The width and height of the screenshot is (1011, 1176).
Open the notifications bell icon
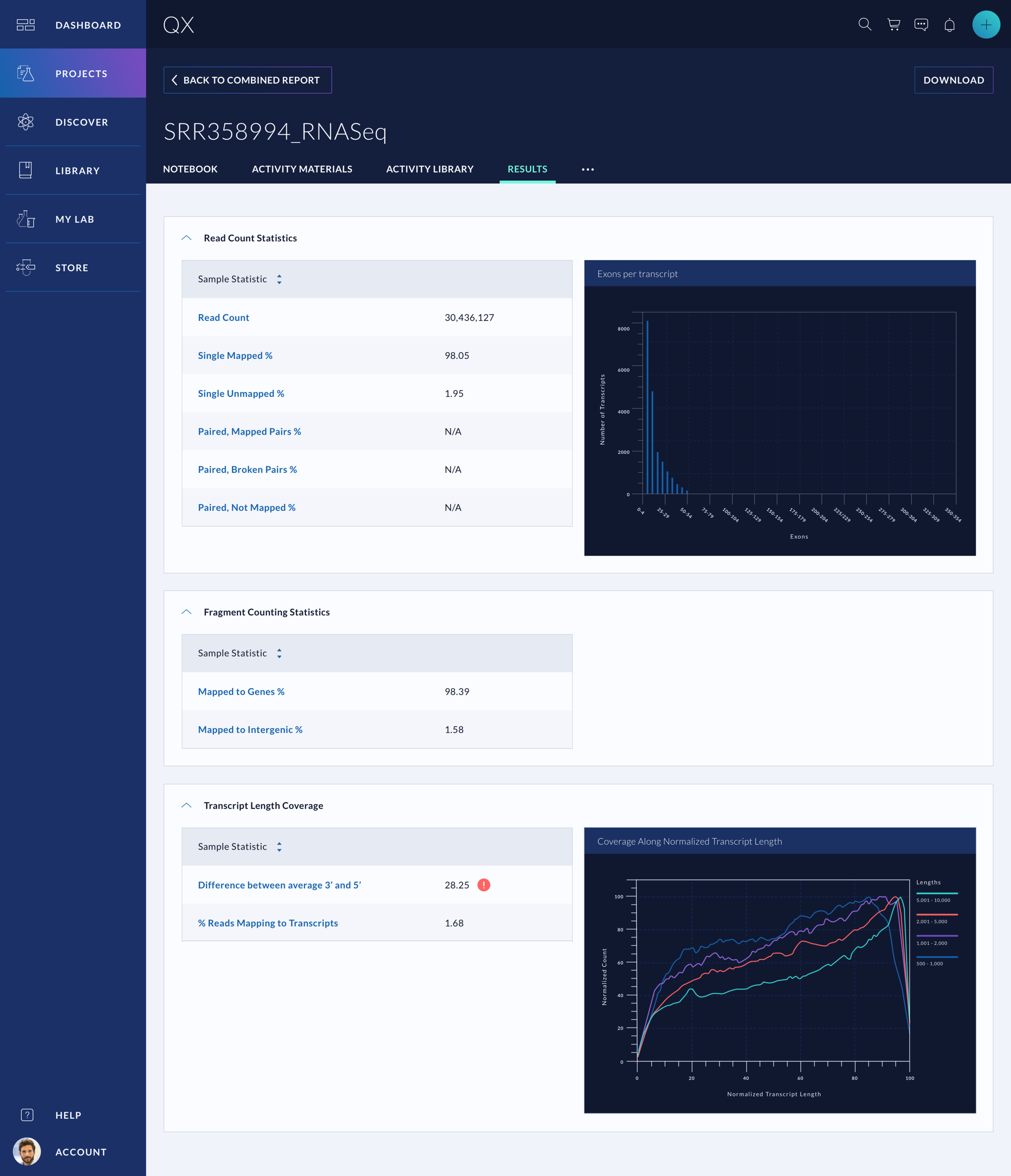(950, 25)
